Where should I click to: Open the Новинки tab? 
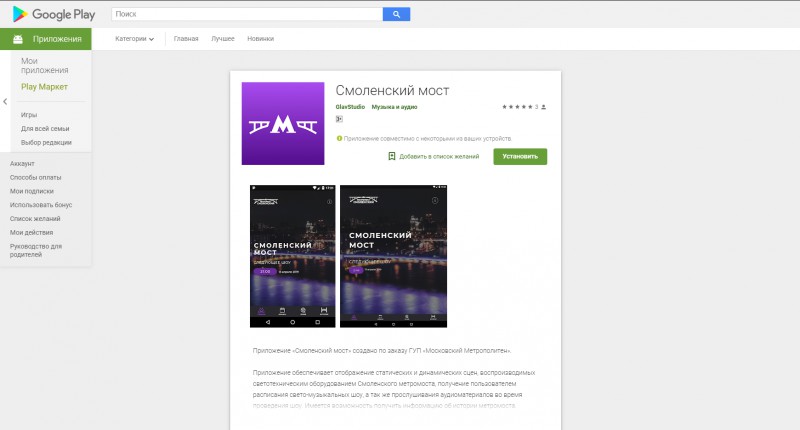coord(261,39)
